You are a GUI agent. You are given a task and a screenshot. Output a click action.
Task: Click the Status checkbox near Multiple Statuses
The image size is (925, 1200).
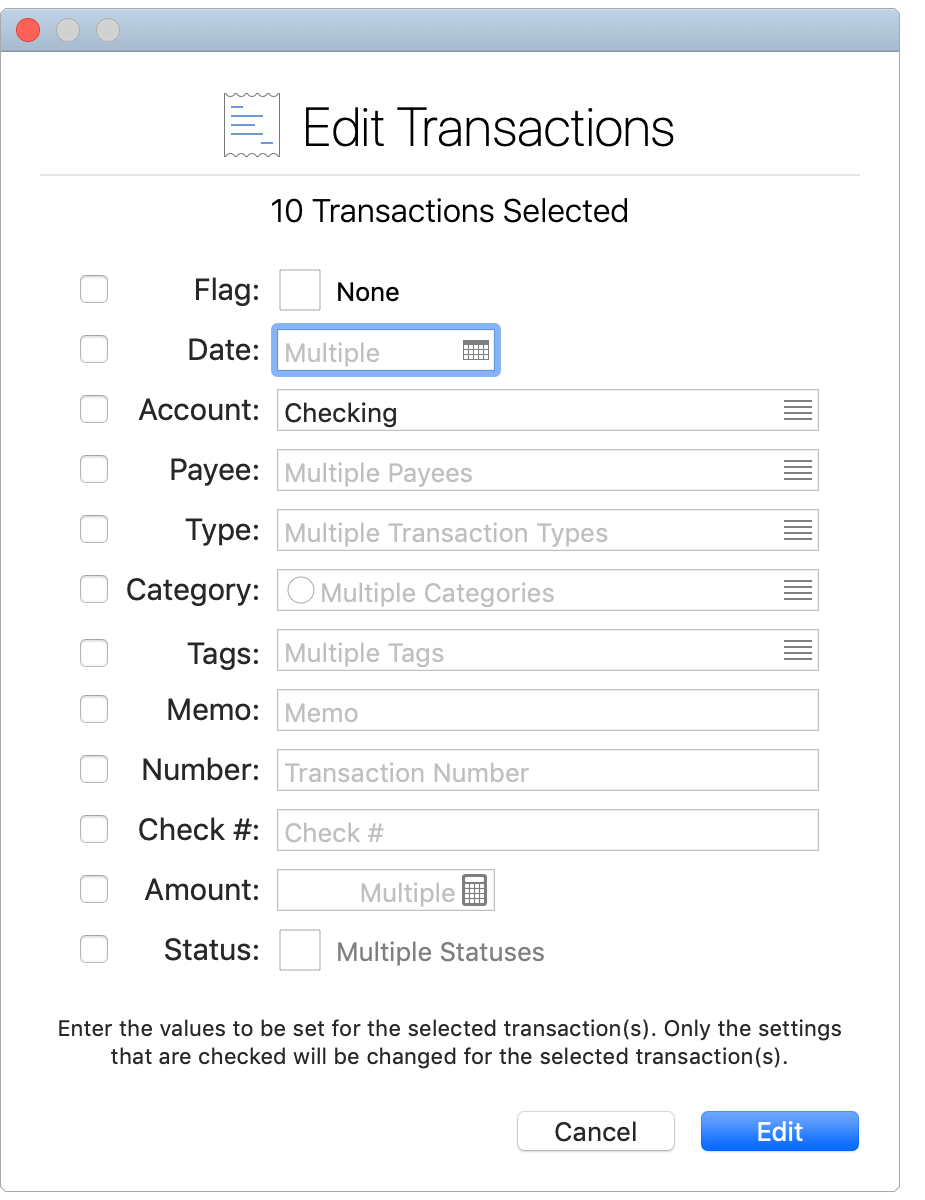pyautogui.click(x=299, y=950)
